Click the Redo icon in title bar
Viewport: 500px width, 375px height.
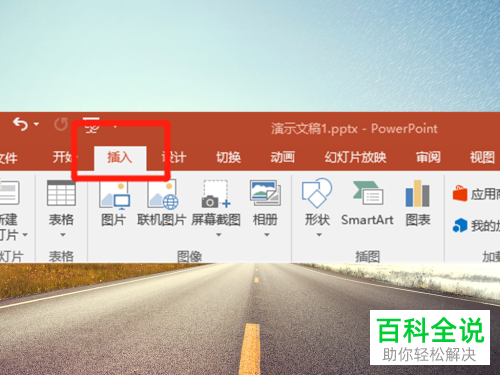coord(61,124)
